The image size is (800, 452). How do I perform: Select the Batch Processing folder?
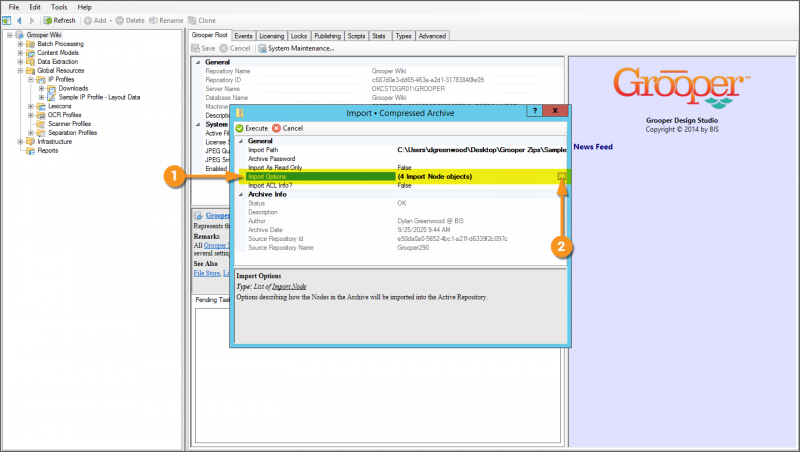tap(60, 44)
